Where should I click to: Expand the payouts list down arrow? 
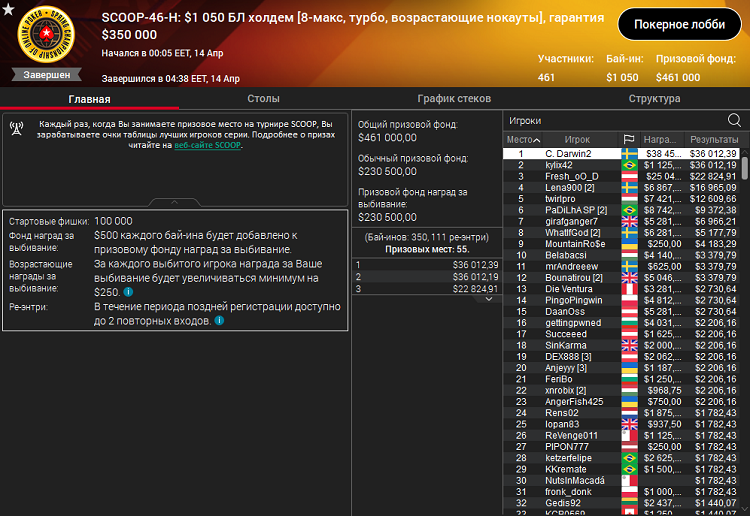tap(489, 299)
